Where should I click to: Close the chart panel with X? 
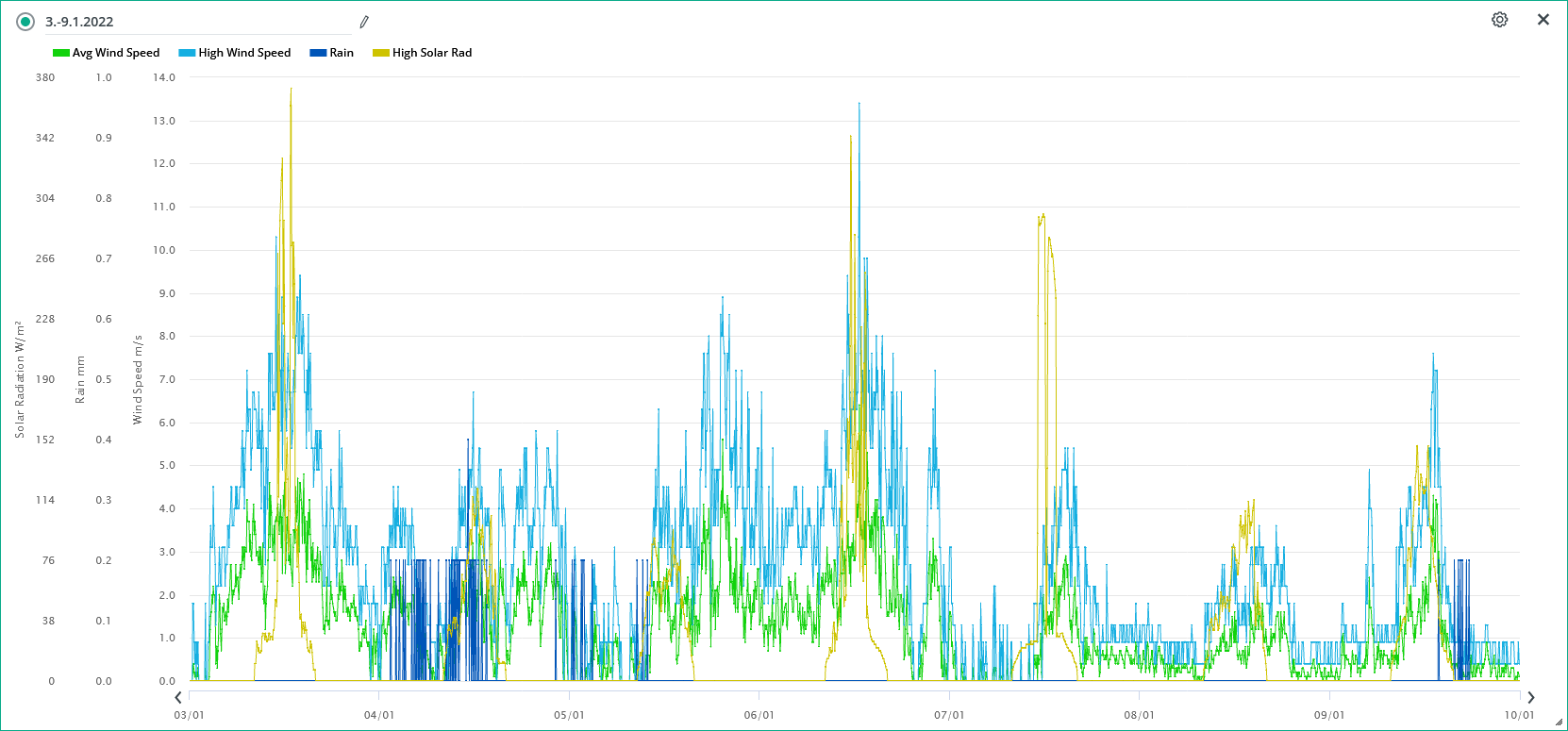click(x=1543, y=20)
